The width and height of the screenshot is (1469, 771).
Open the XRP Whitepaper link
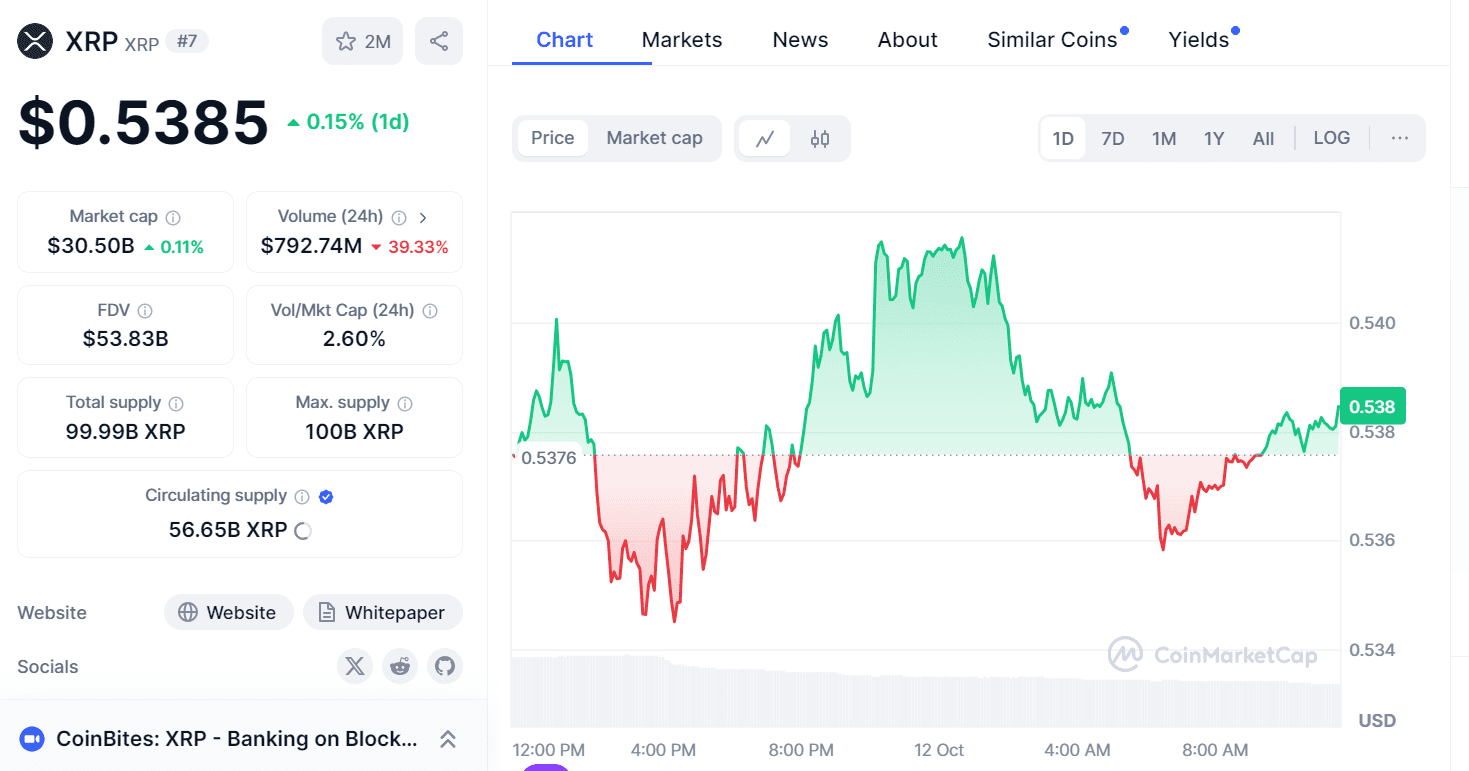pyautogui.click(x=382, y=613)
